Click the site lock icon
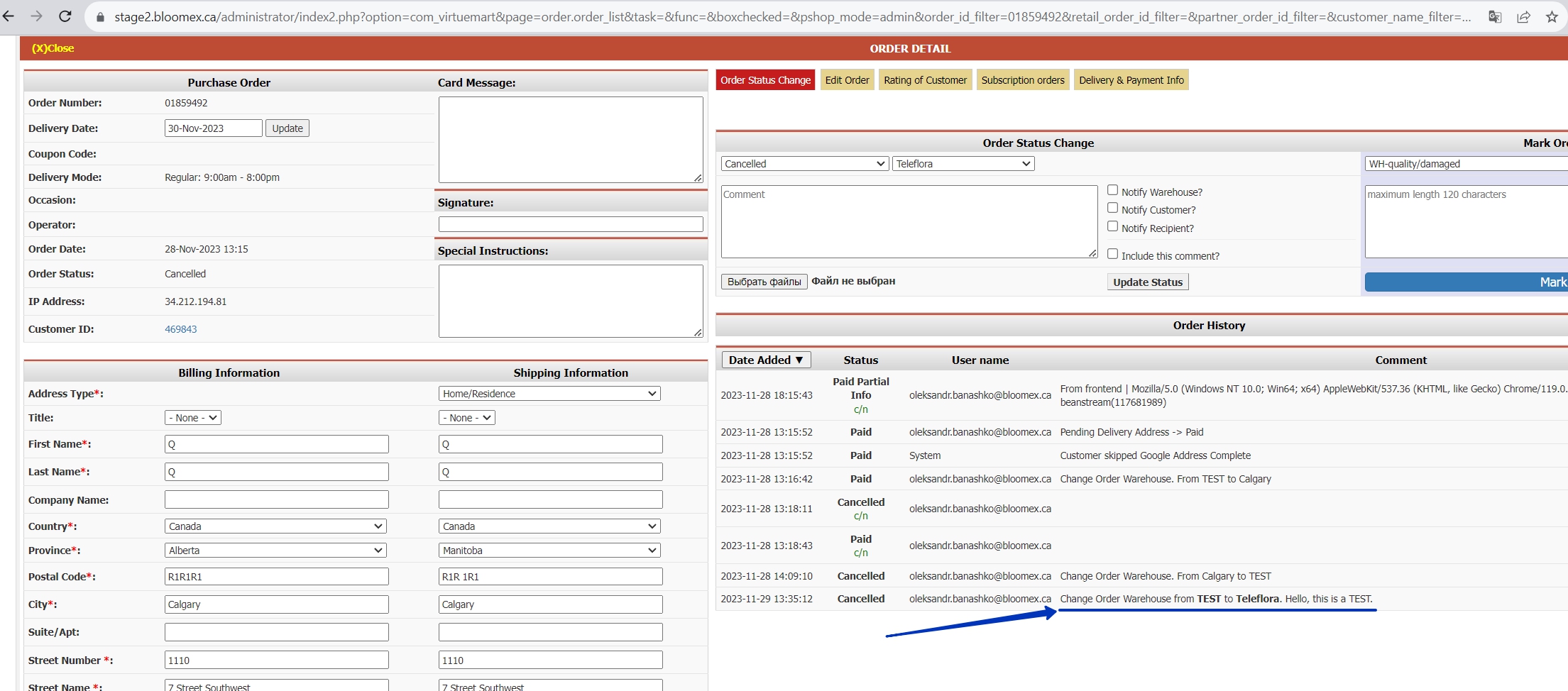The height and width of the screenshot is (691, 1568). click(x=100, y=17)
